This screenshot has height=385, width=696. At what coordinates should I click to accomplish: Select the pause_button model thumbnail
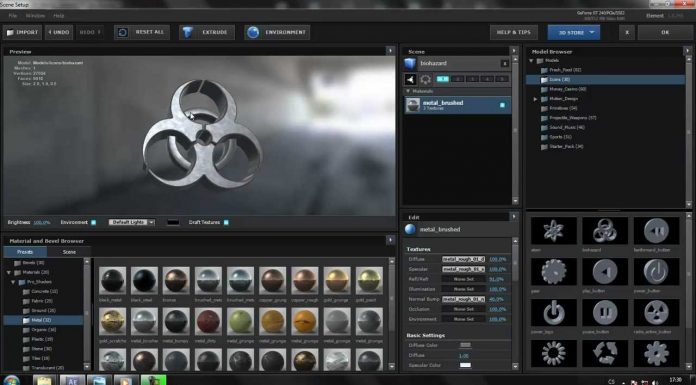[605, 312]
